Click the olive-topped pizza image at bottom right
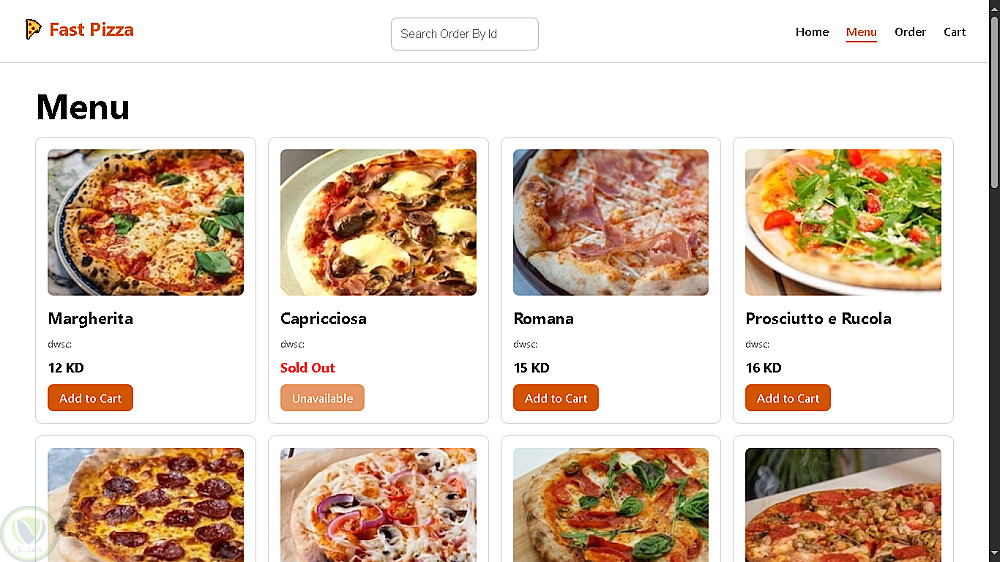The width and height of the screenshot is (1000, 562). pyautogui.click(x=843, y=504)
